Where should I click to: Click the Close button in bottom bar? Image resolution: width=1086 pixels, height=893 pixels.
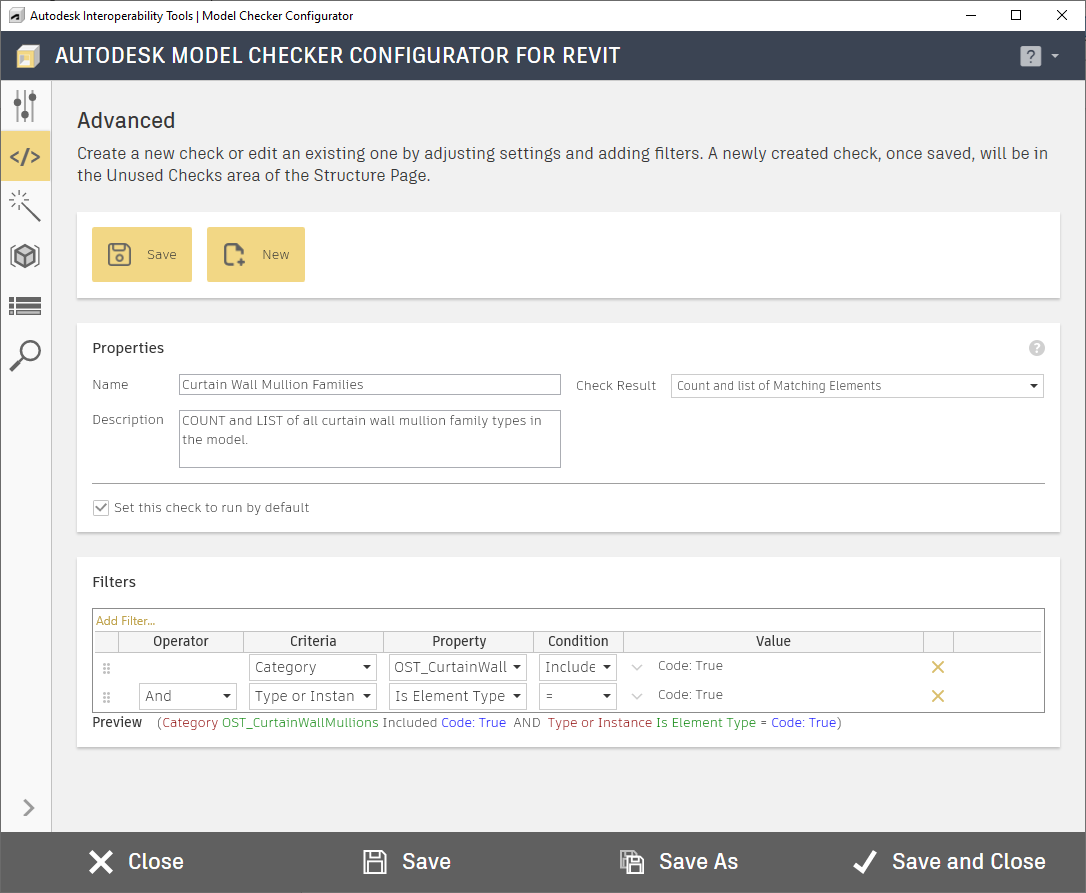136,862
